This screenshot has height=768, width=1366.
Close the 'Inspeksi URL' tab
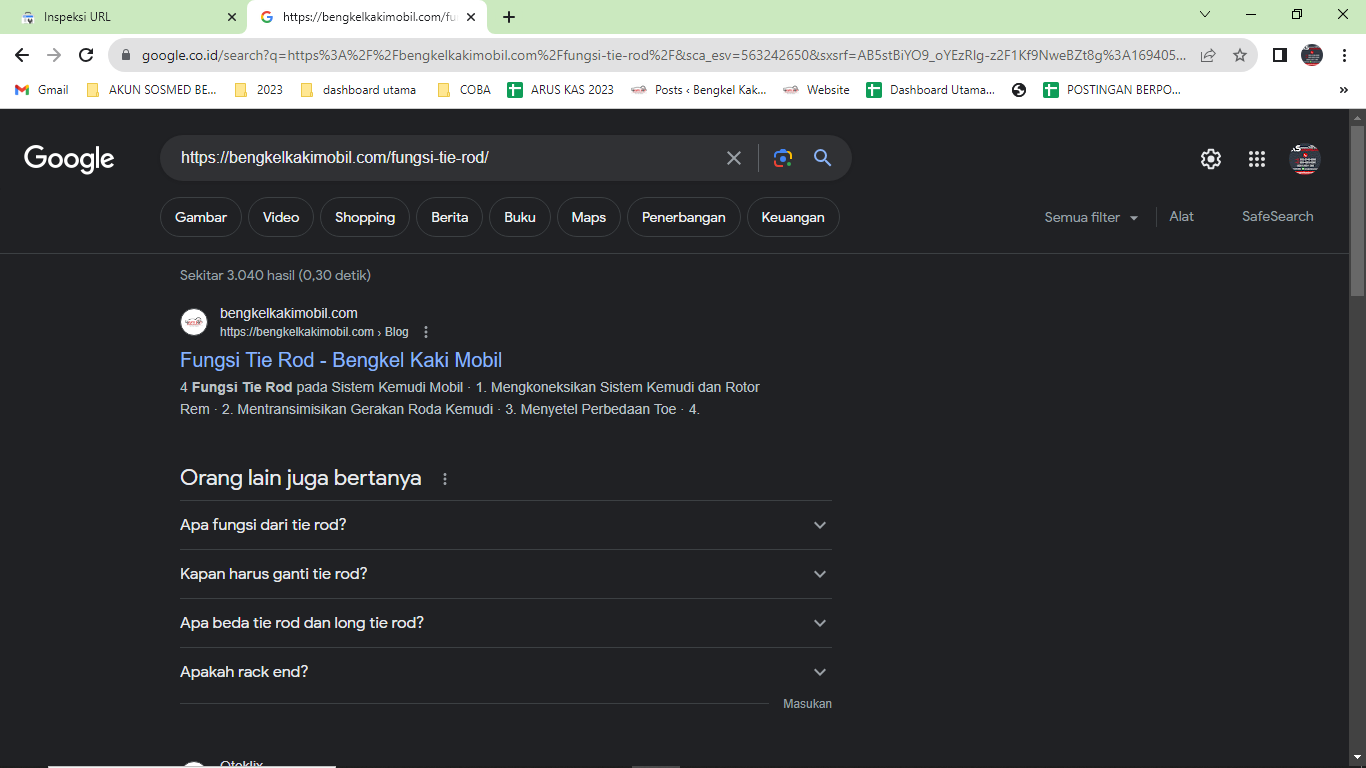(x=232, y=17)
